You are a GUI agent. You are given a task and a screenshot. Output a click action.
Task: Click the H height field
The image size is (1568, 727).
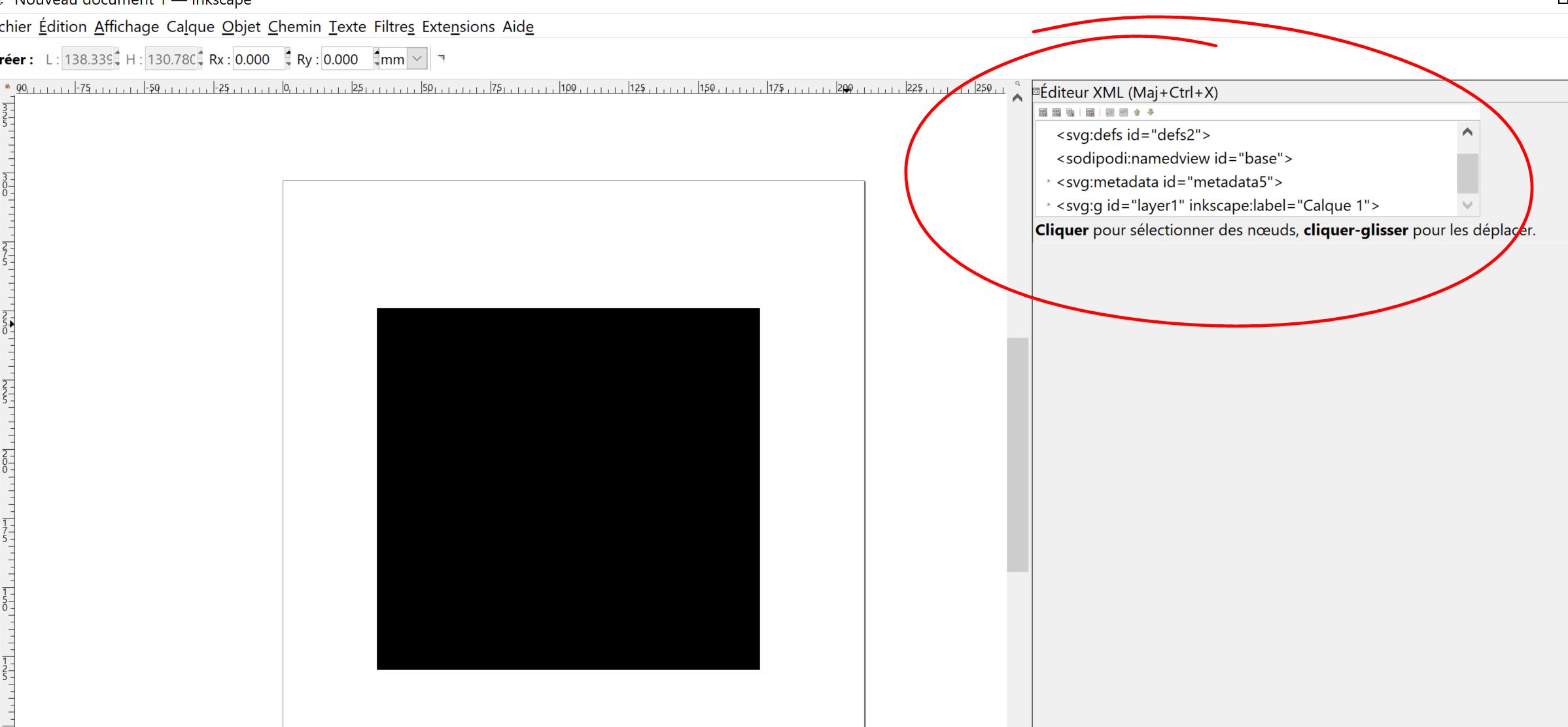[171, 59]
